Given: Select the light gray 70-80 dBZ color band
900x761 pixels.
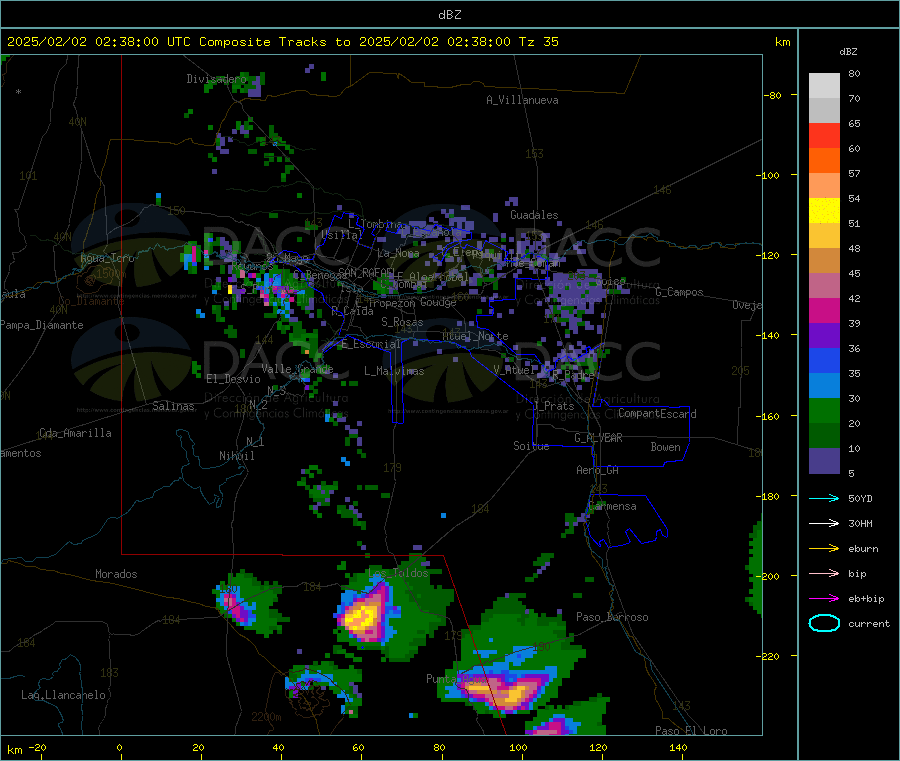Looking at the screenshot, I should pos(824,86).
